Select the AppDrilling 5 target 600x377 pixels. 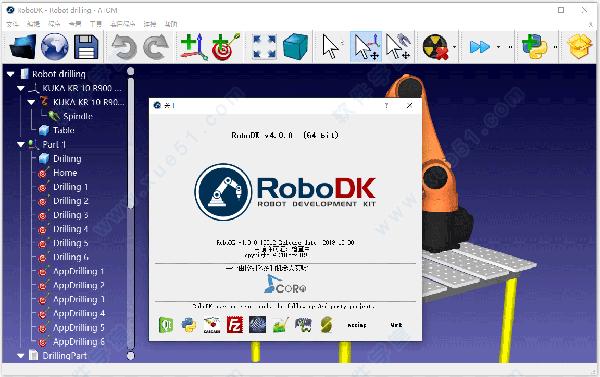click(78, 328)
